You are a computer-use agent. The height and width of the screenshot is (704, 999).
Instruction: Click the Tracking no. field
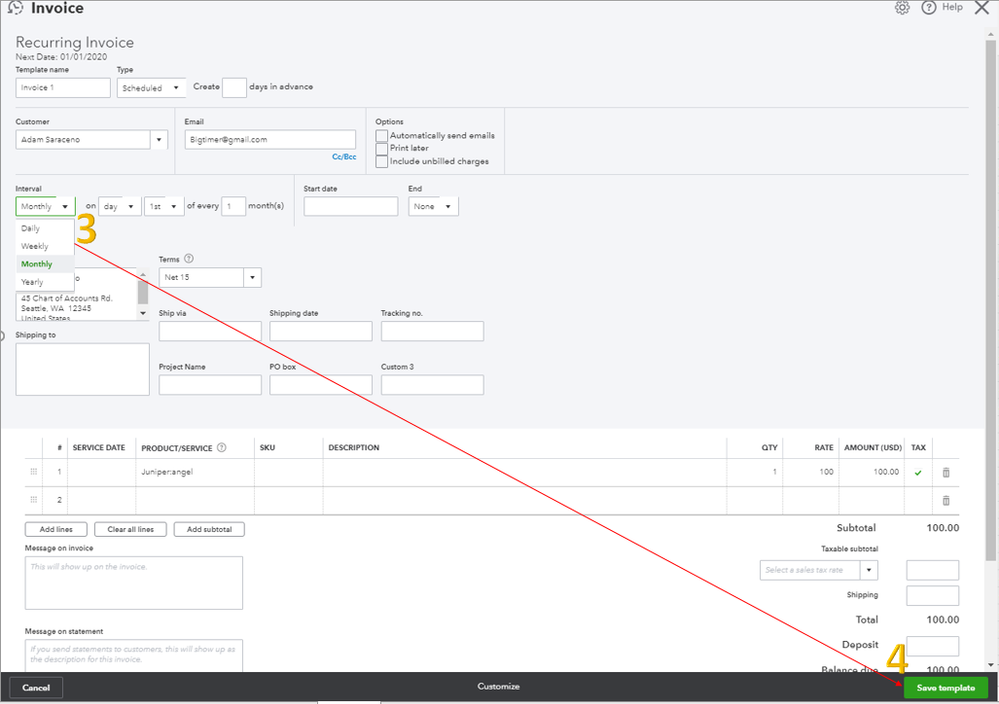pyautogui.click(x=432, y=331)
